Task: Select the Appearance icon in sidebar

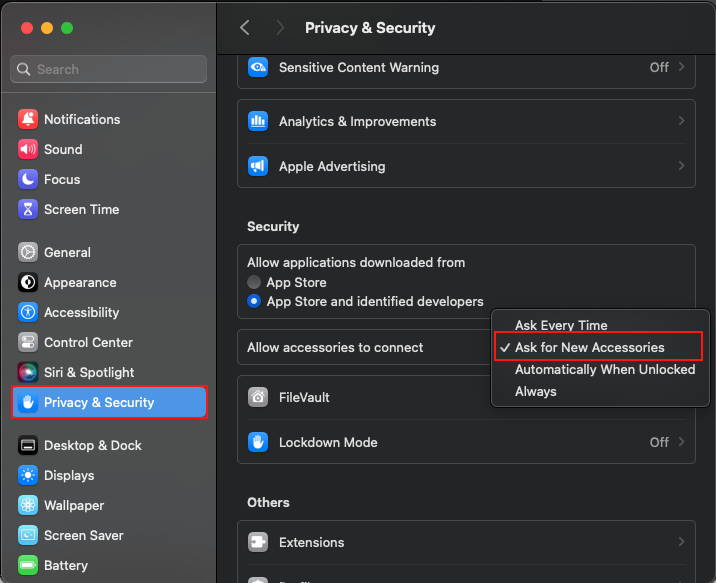Action: click(28, 283)
